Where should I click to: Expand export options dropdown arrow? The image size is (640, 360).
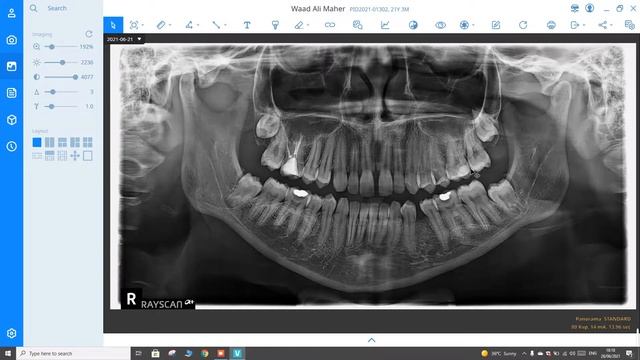[x=584, y=25]
